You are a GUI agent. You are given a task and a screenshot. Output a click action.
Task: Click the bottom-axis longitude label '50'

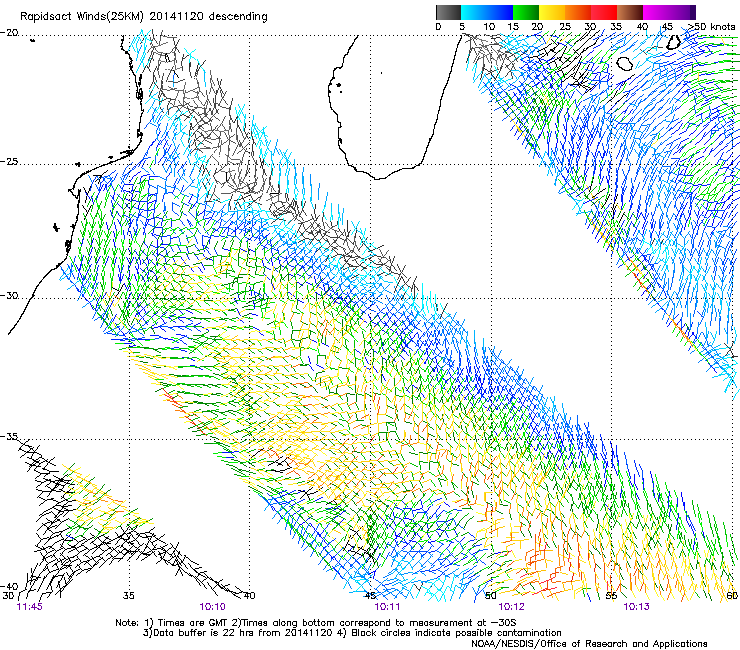[x=491, y=596]
